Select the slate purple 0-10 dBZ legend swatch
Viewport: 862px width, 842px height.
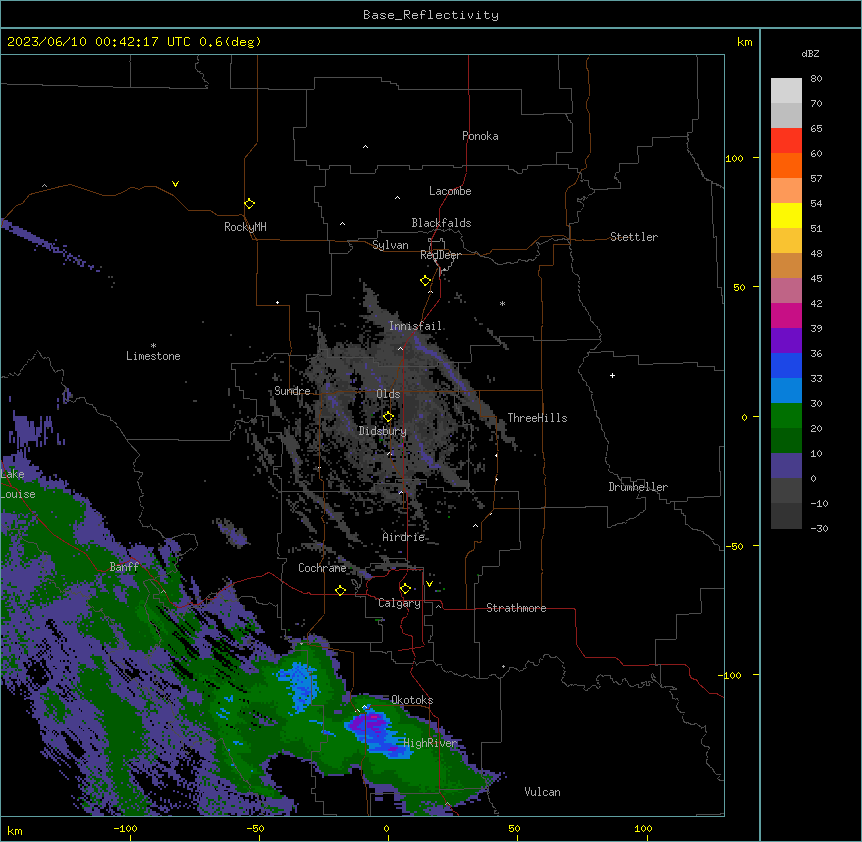tap(786, 466)
